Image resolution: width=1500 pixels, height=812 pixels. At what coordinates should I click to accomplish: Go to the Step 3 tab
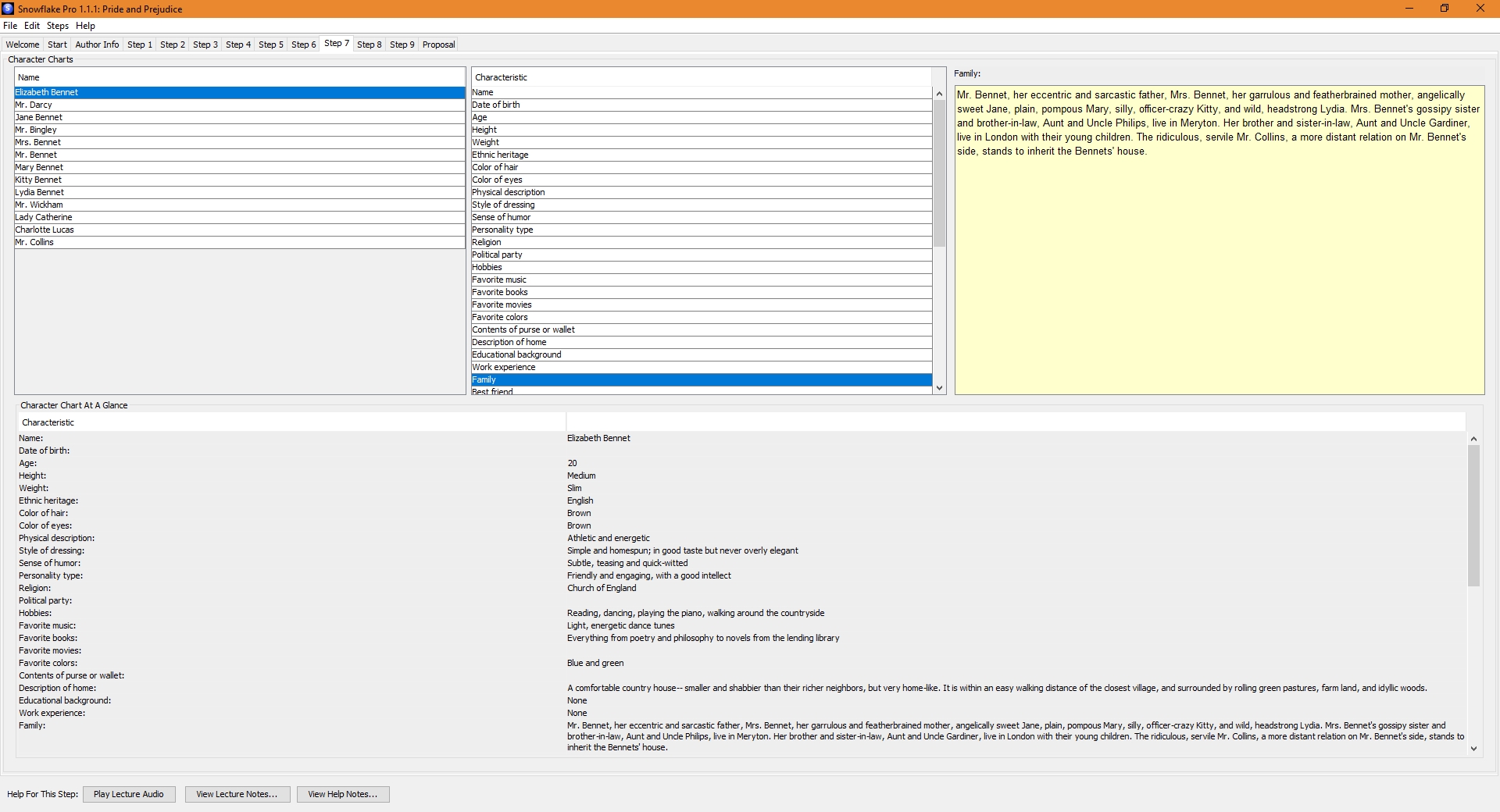point(205,45)
